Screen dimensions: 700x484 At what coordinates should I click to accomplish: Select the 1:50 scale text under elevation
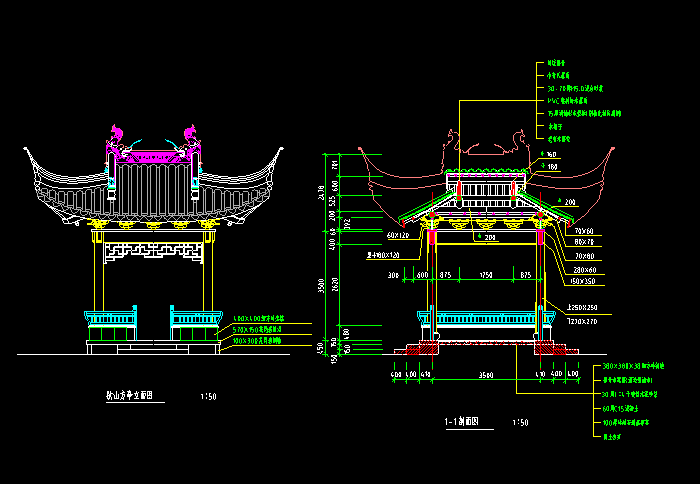click(209, 396)
